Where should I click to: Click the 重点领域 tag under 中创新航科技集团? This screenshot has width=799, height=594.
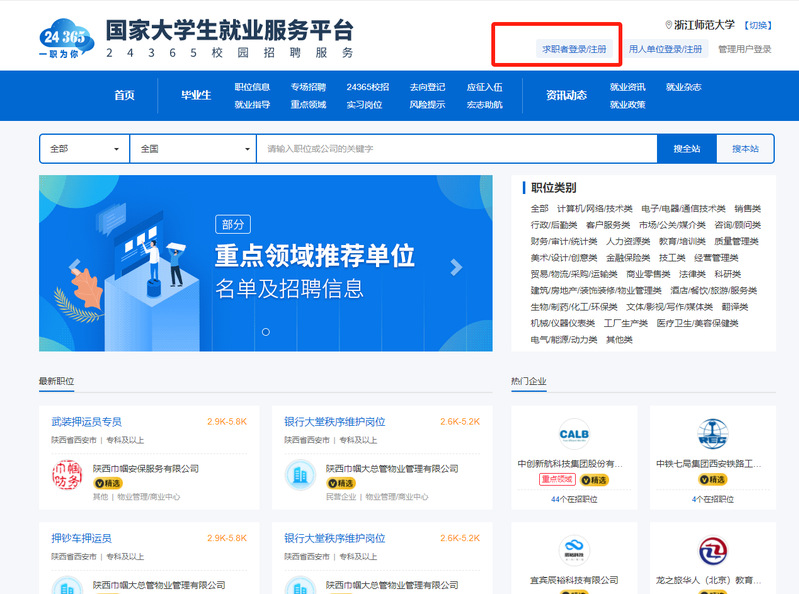click(x=557, y=479)
